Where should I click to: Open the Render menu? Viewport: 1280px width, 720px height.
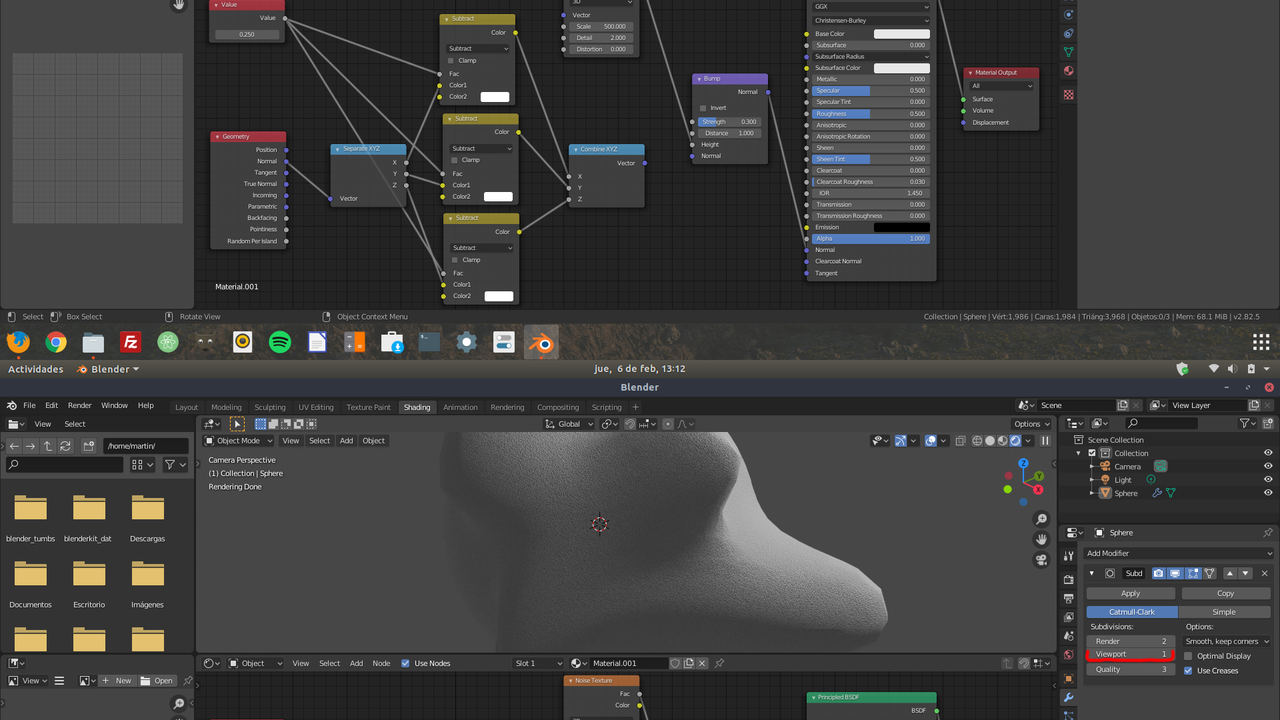[79, 405]
